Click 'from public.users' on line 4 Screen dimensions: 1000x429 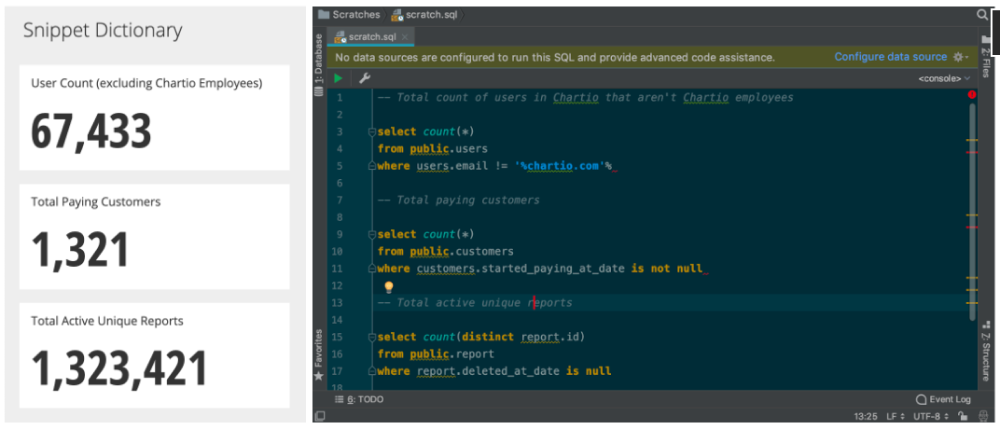[x=432, y=149]
